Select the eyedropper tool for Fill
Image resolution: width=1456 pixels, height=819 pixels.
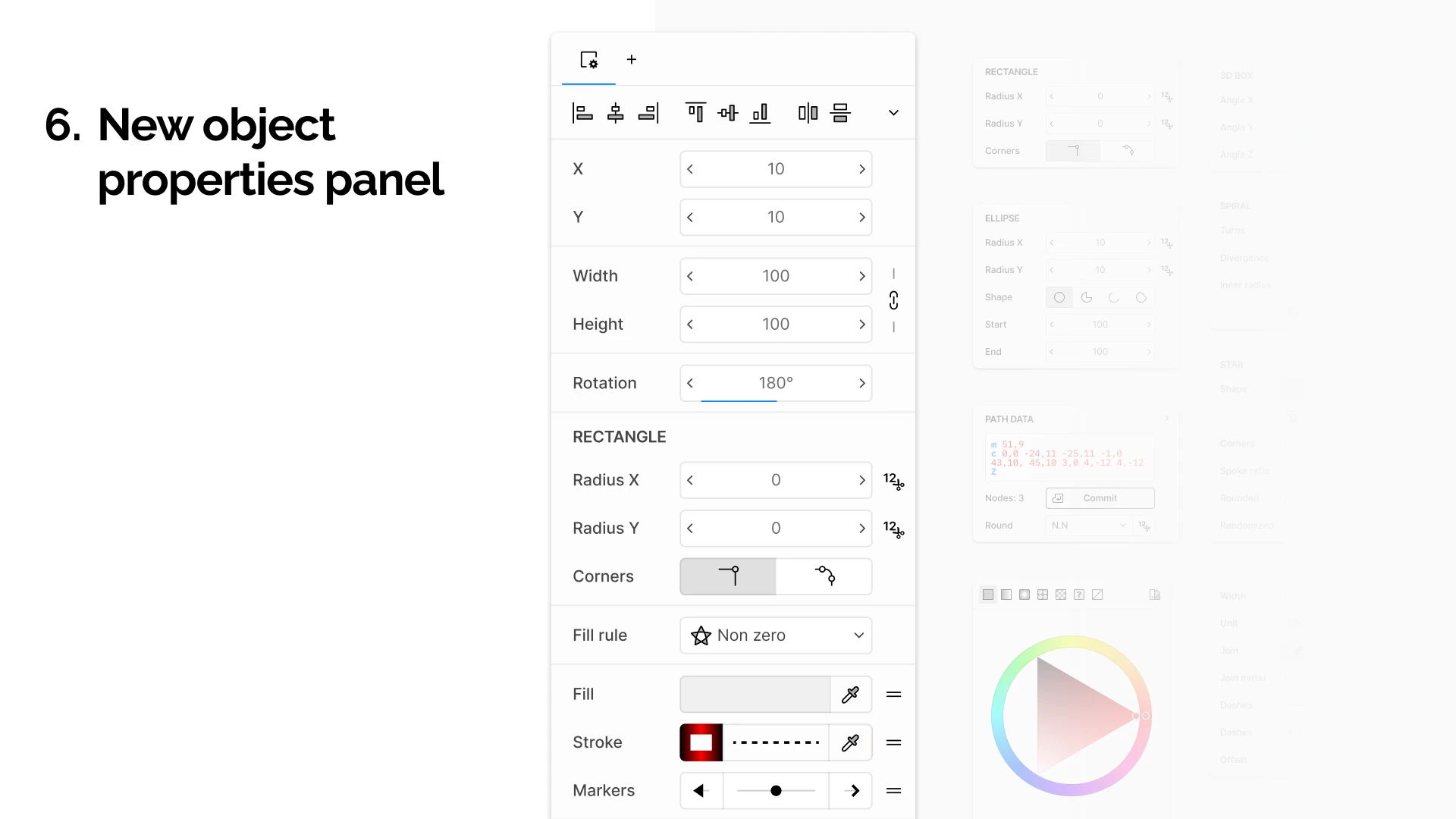click(x=849, y=693)
